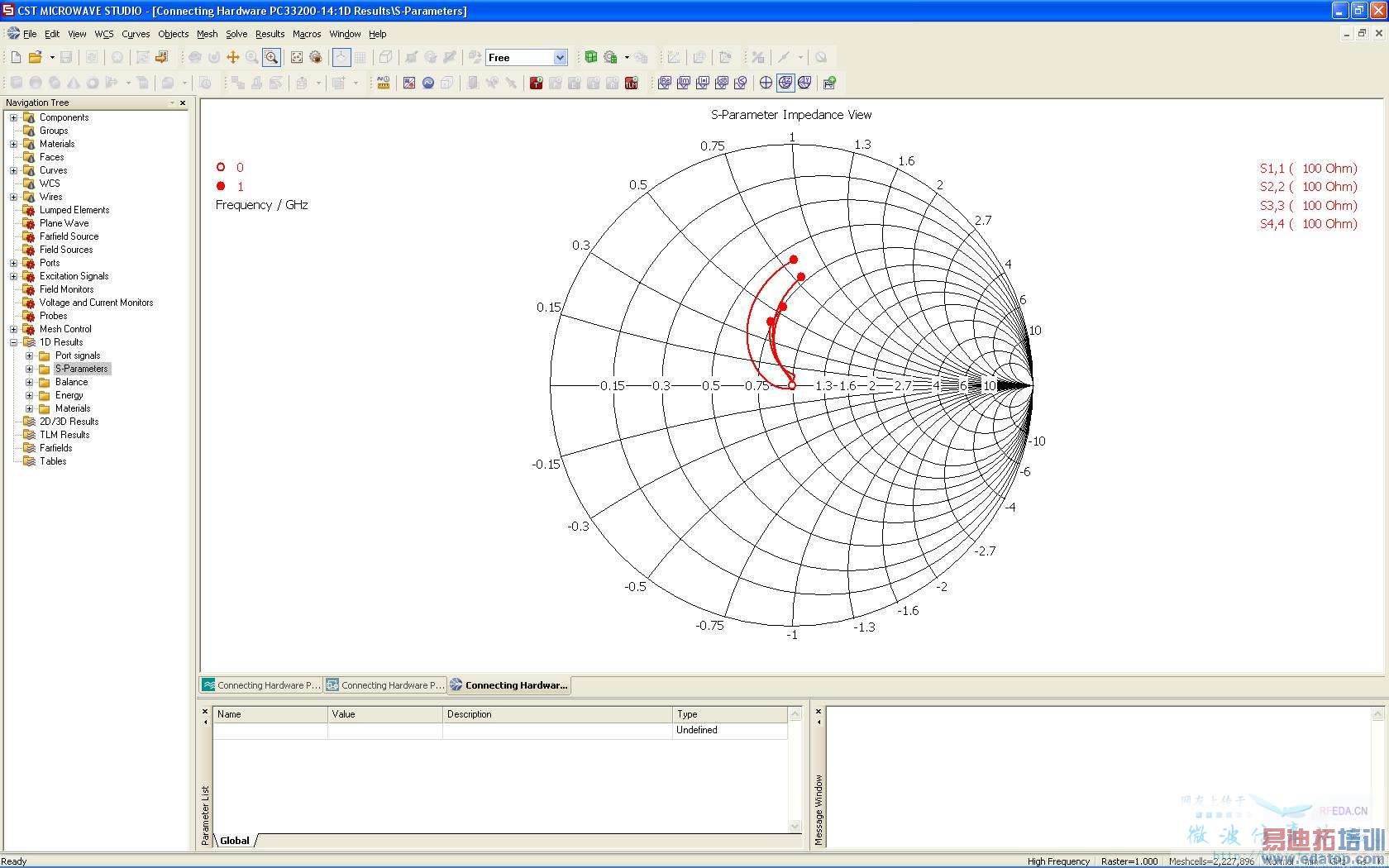
Task: Expand the Materials tree node
Action: pos(13,144)
